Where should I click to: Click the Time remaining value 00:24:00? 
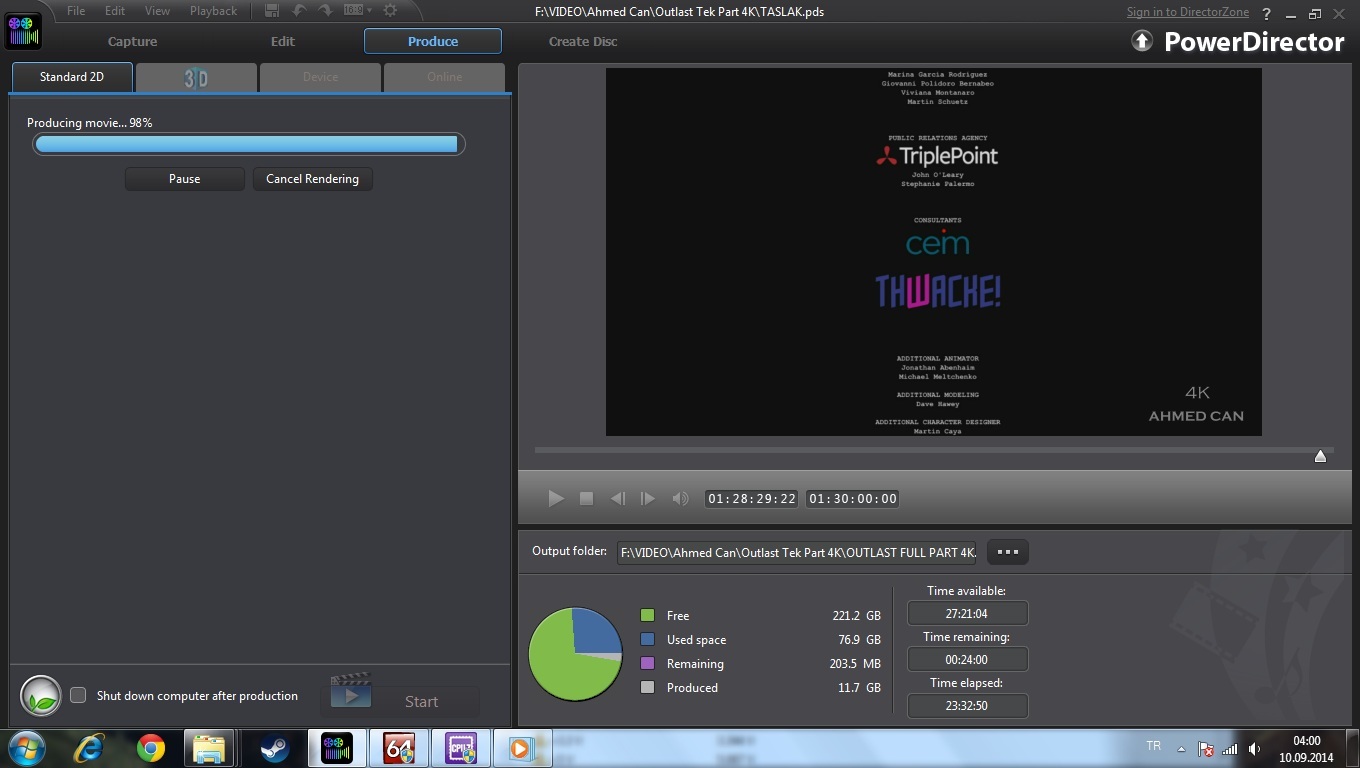[x=967, y=659]
